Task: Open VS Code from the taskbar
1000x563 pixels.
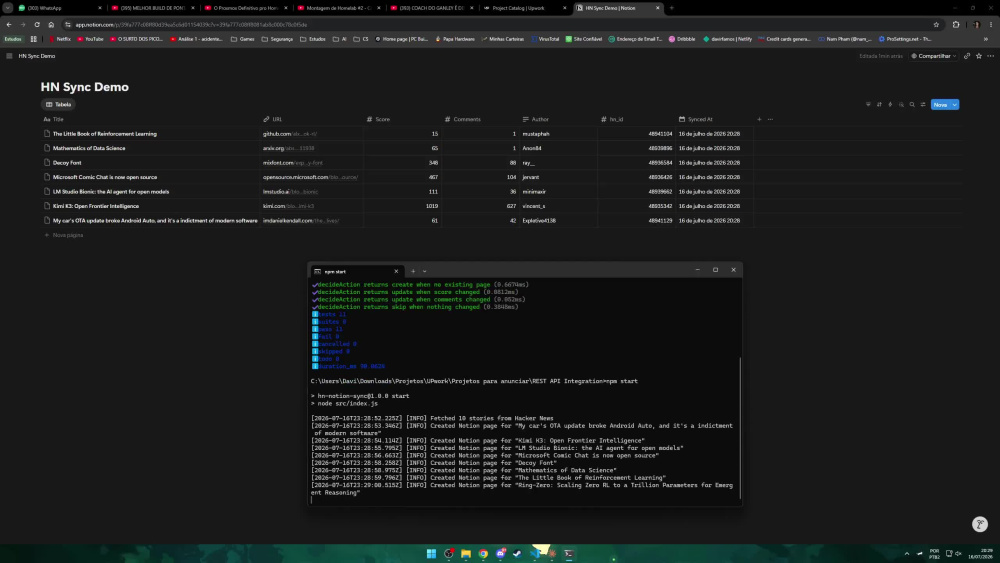Action: (x=534, y=553)
